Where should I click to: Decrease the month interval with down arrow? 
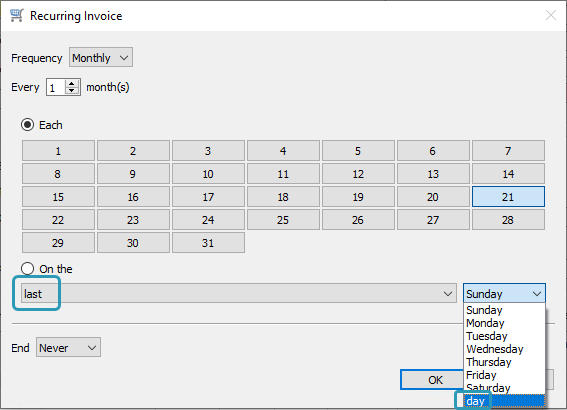tap(72, 90)
